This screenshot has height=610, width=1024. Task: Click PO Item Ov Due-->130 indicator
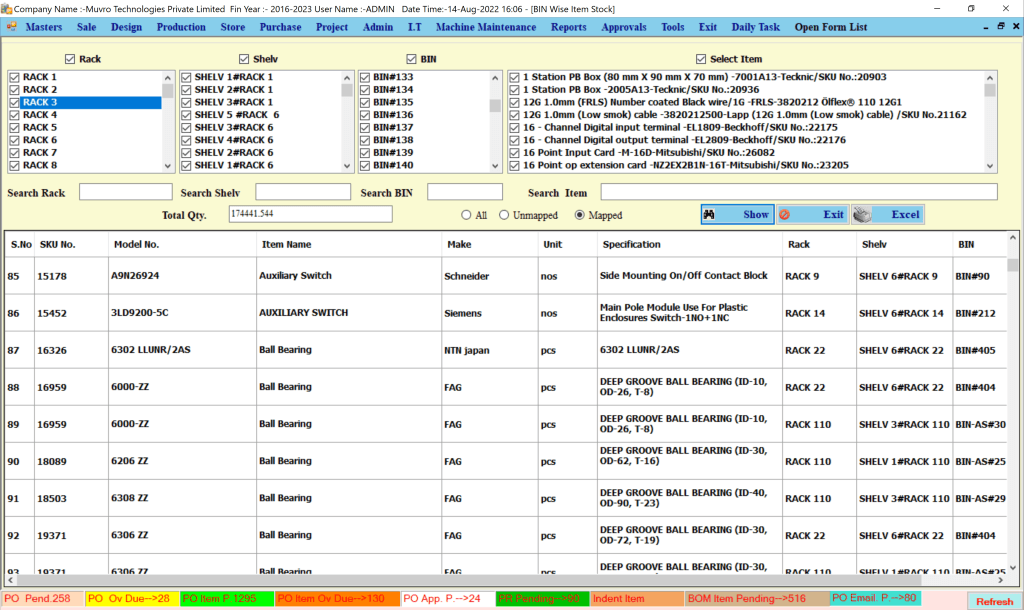click(x=336, y=598)
